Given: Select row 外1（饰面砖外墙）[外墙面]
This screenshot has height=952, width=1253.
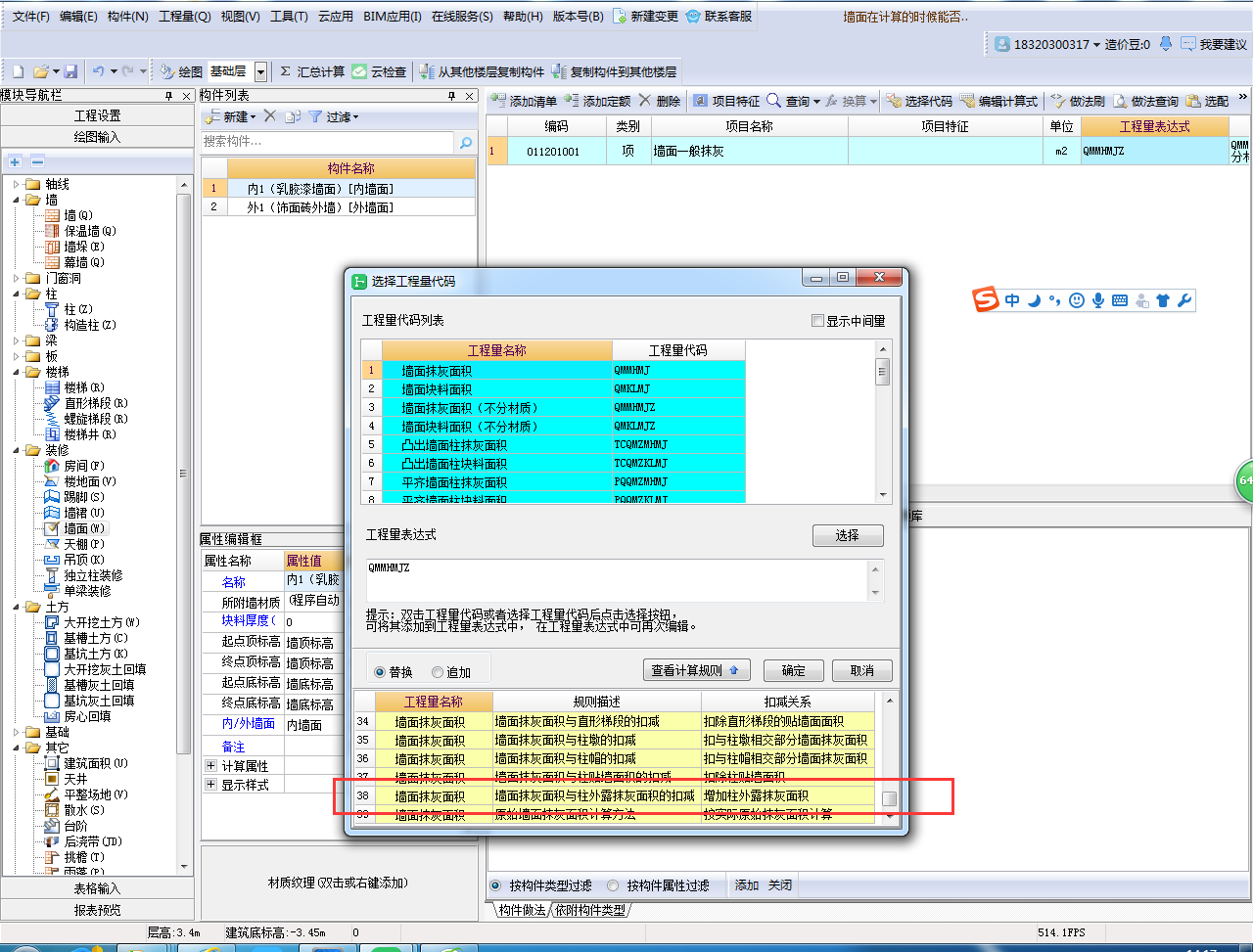Looking at the screenshot, I should (x=339, y=207).
